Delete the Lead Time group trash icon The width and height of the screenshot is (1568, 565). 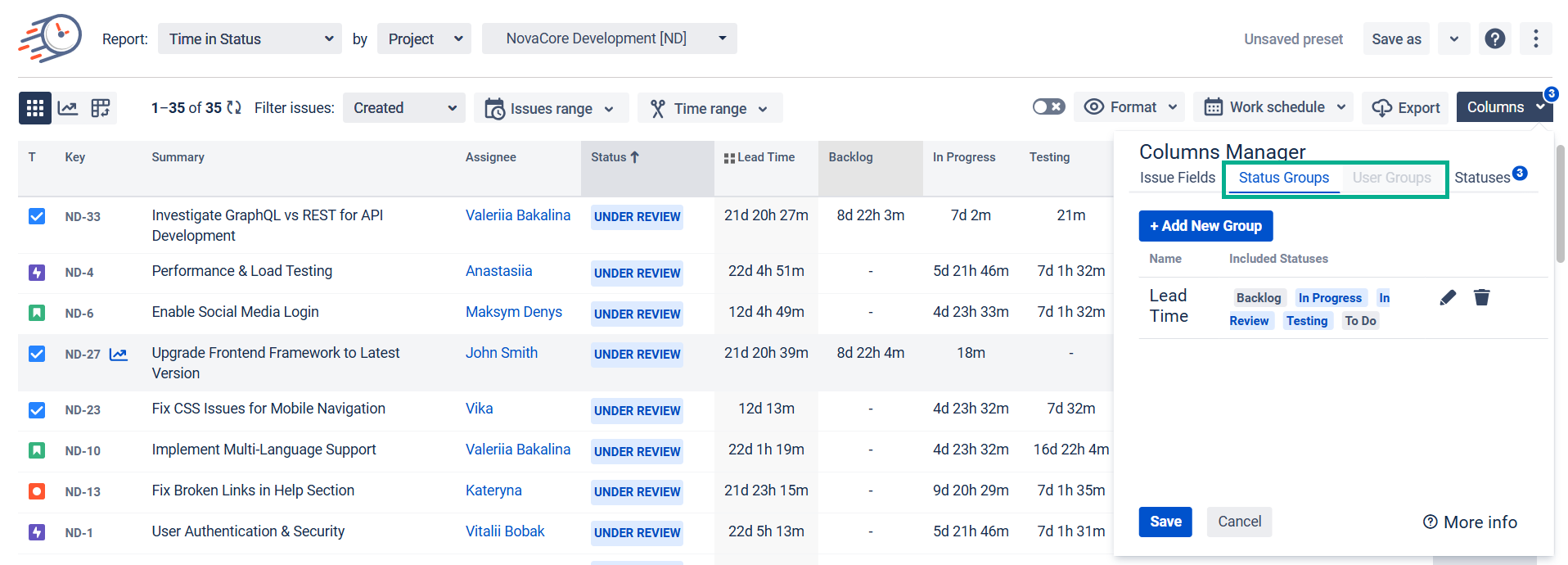pyautogui.click(x=1481, y=297)
